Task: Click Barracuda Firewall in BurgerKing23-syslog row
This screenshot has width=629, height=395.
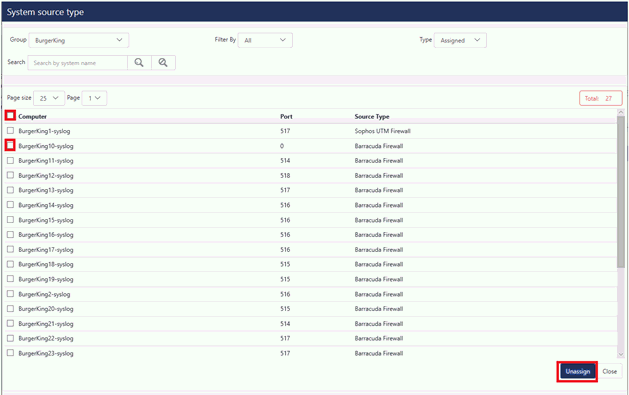Action: 379,354
